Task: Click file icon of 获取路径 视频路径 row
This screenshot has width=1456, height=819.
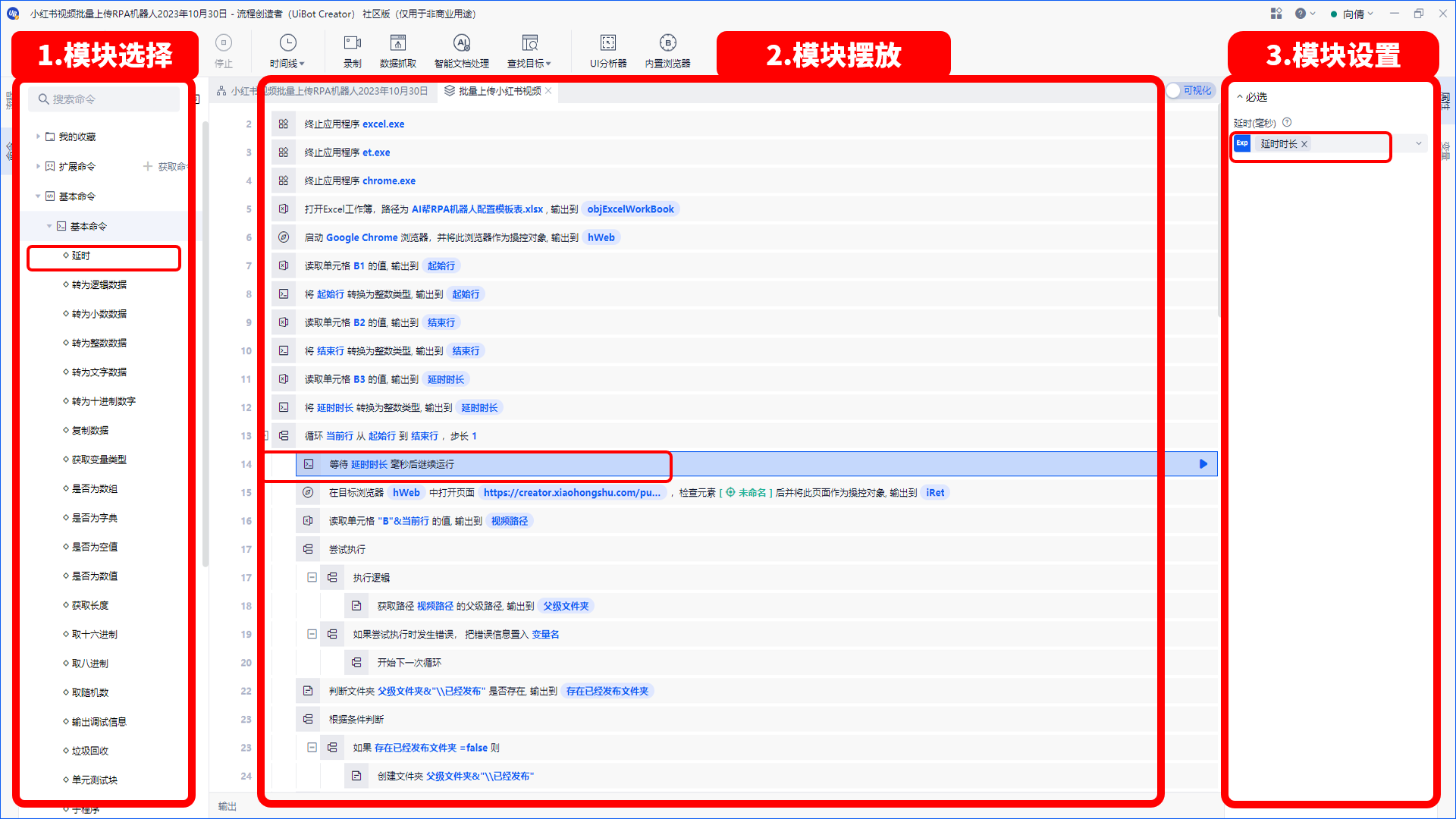Action: click(356, 606)
